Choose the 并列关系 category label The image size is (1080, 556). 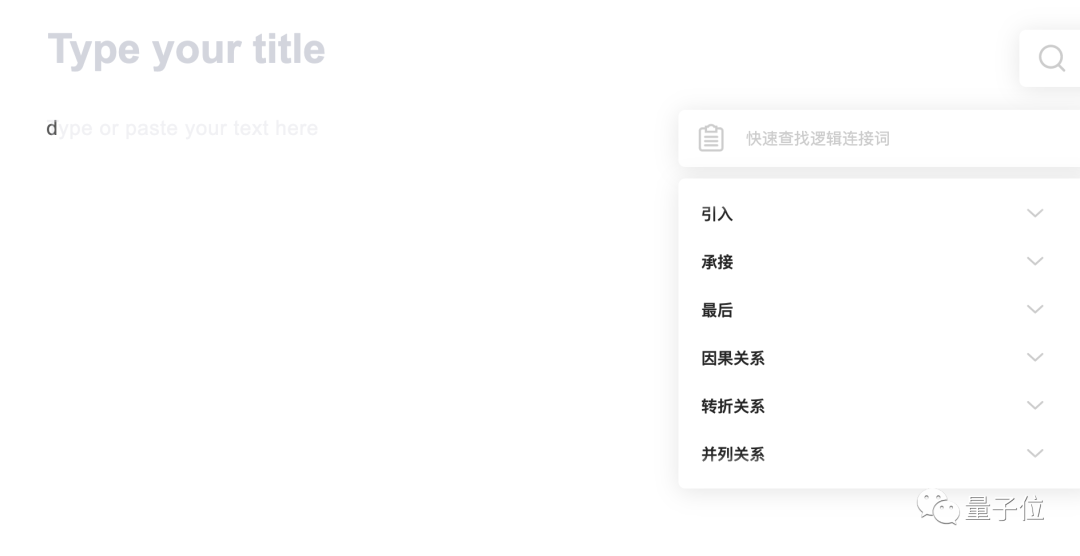pyautogui.click(x=733, y=454)
